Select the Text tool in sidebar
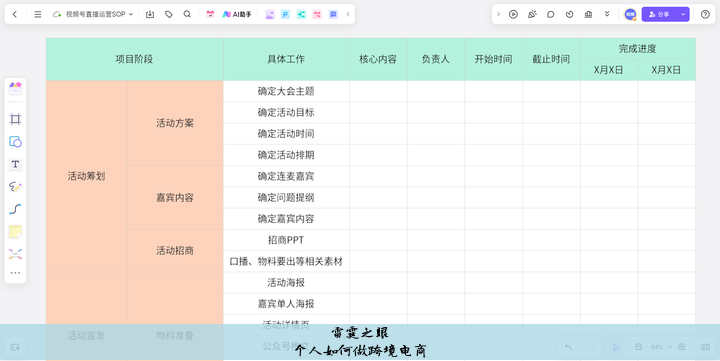 (x=15, y=164)
